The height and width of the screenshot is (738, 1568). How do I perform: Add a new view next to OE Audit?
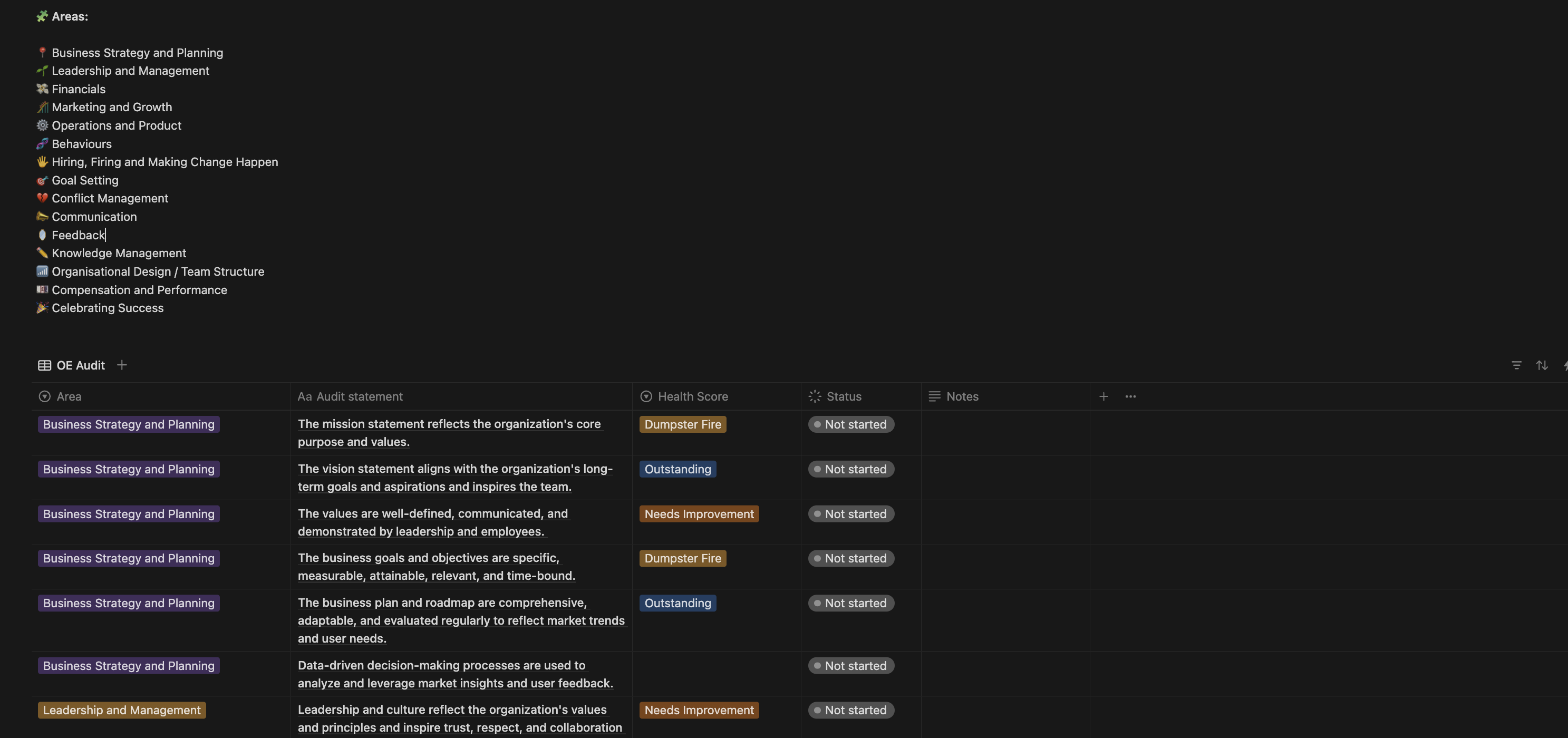[122, 364]
